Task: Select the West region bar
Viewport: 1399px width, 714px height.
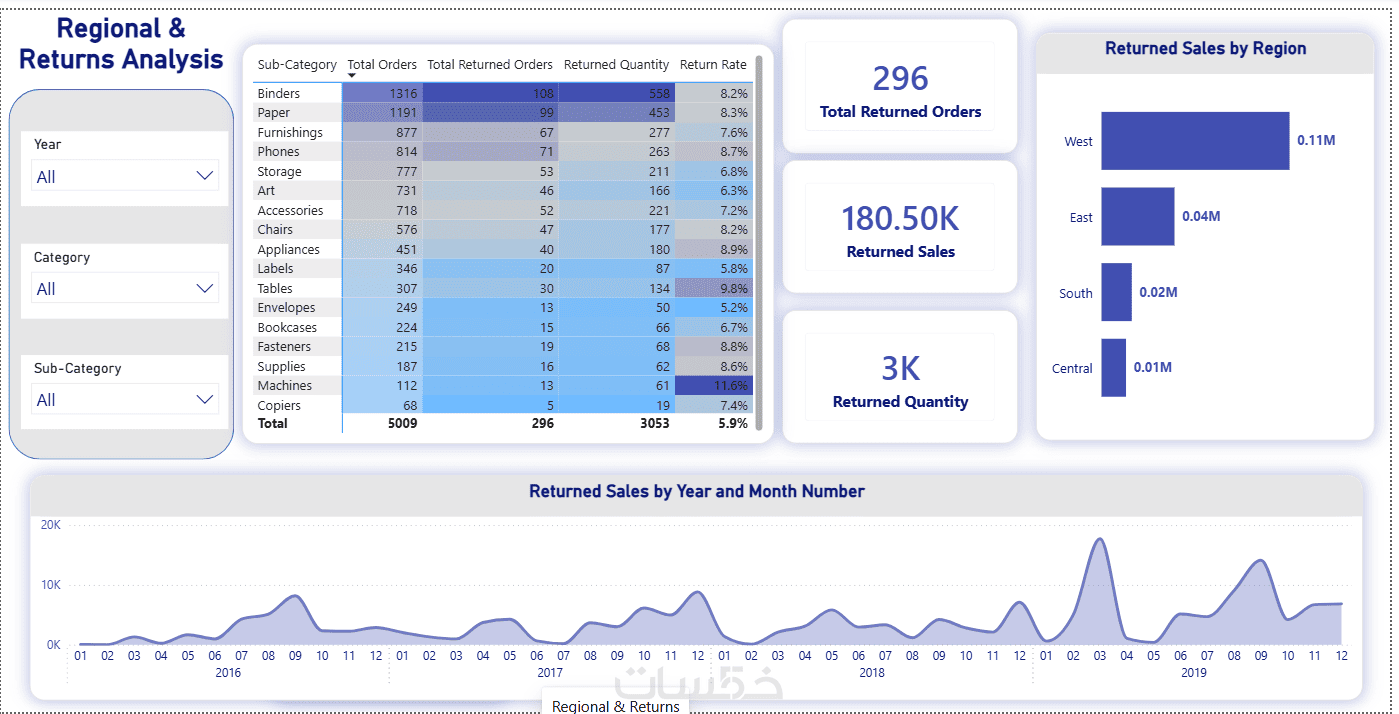Action: 1195,141
